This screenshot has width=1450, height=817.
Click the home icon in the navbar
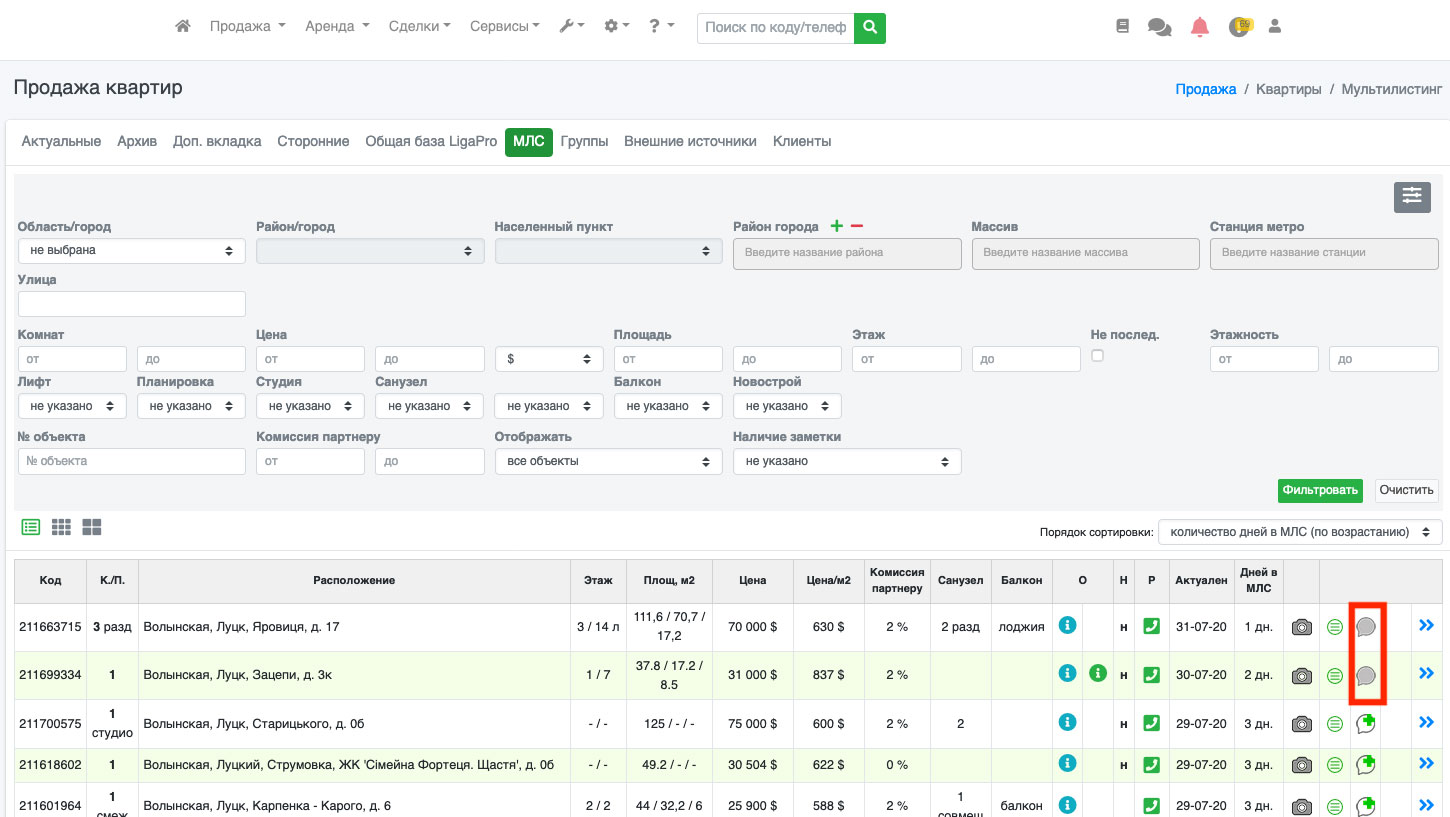pyautogui.click(x=183, y=27)
